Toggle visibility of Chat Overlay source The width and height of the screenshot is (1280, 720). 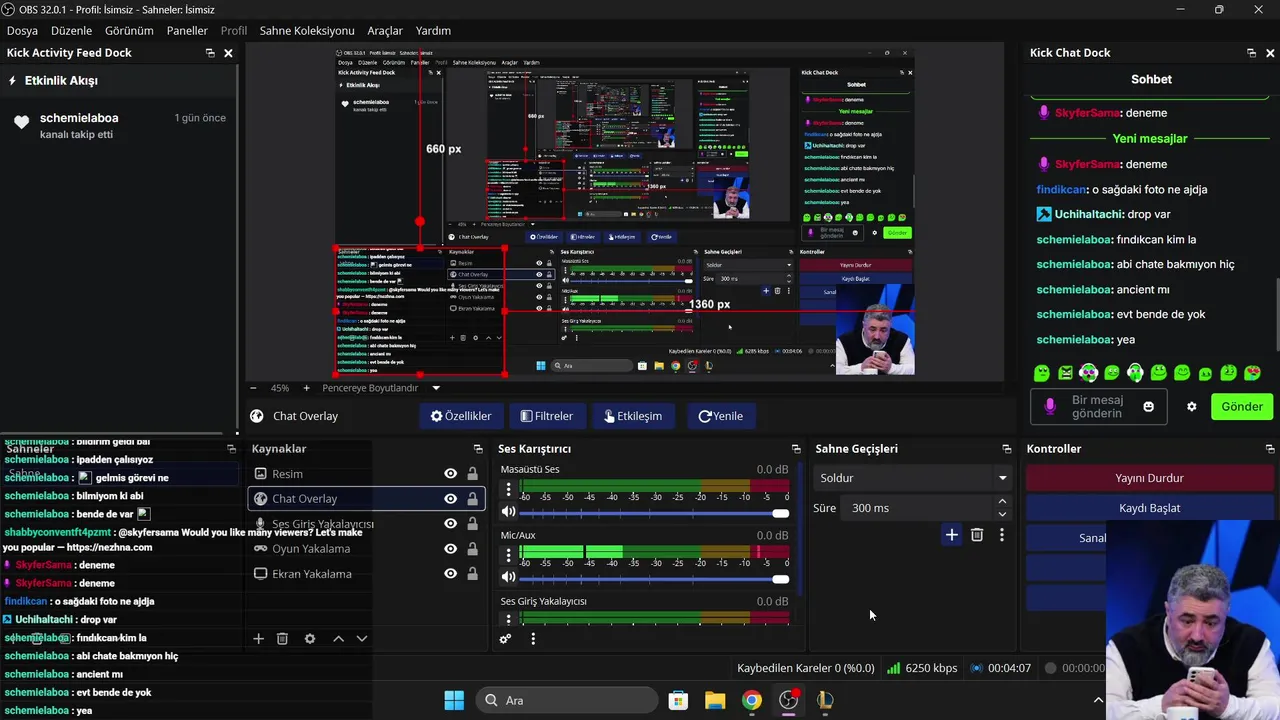(450, 499)
